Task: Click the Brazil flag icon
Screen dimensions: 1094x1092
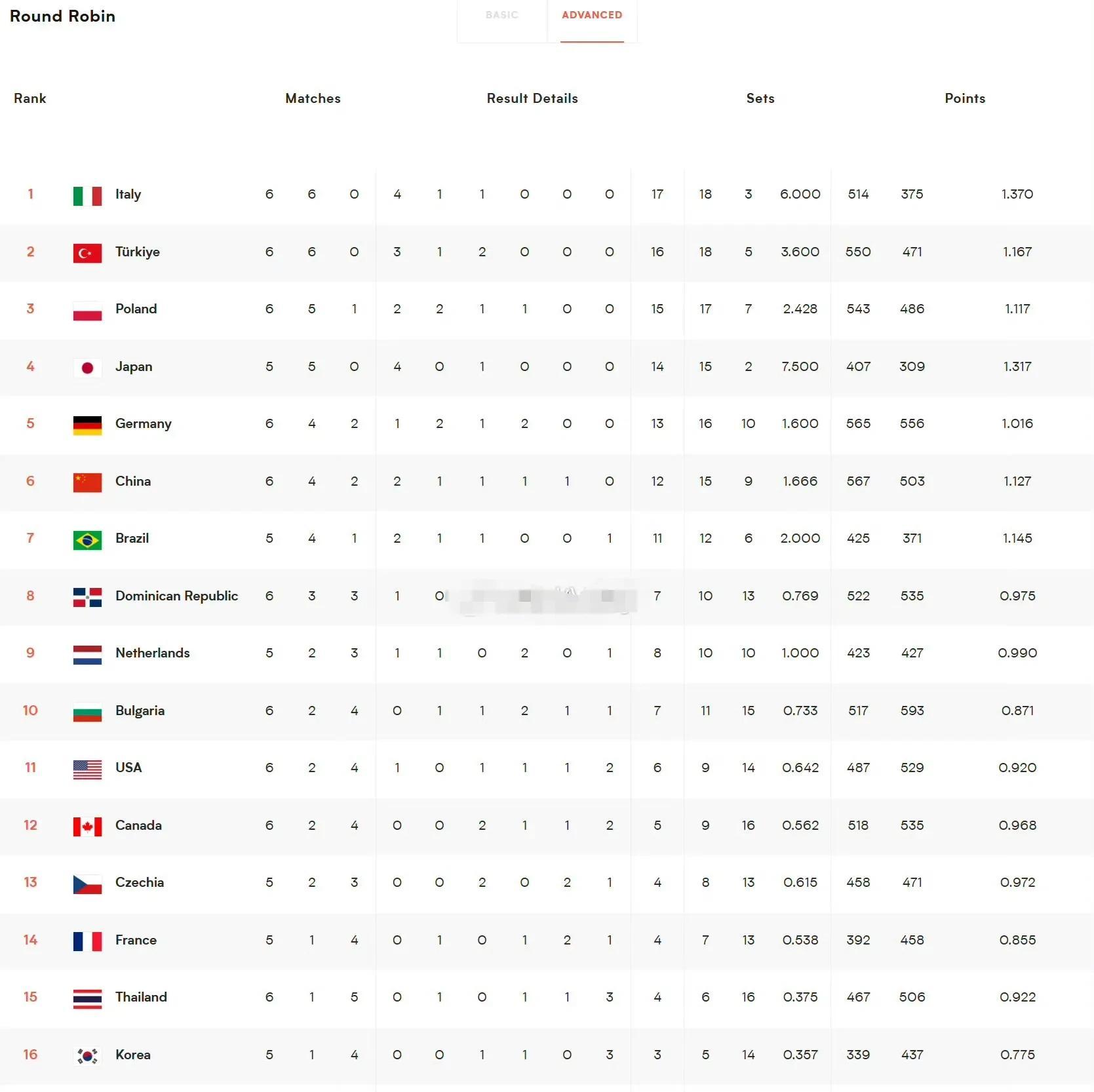Action: click(87, 540)
